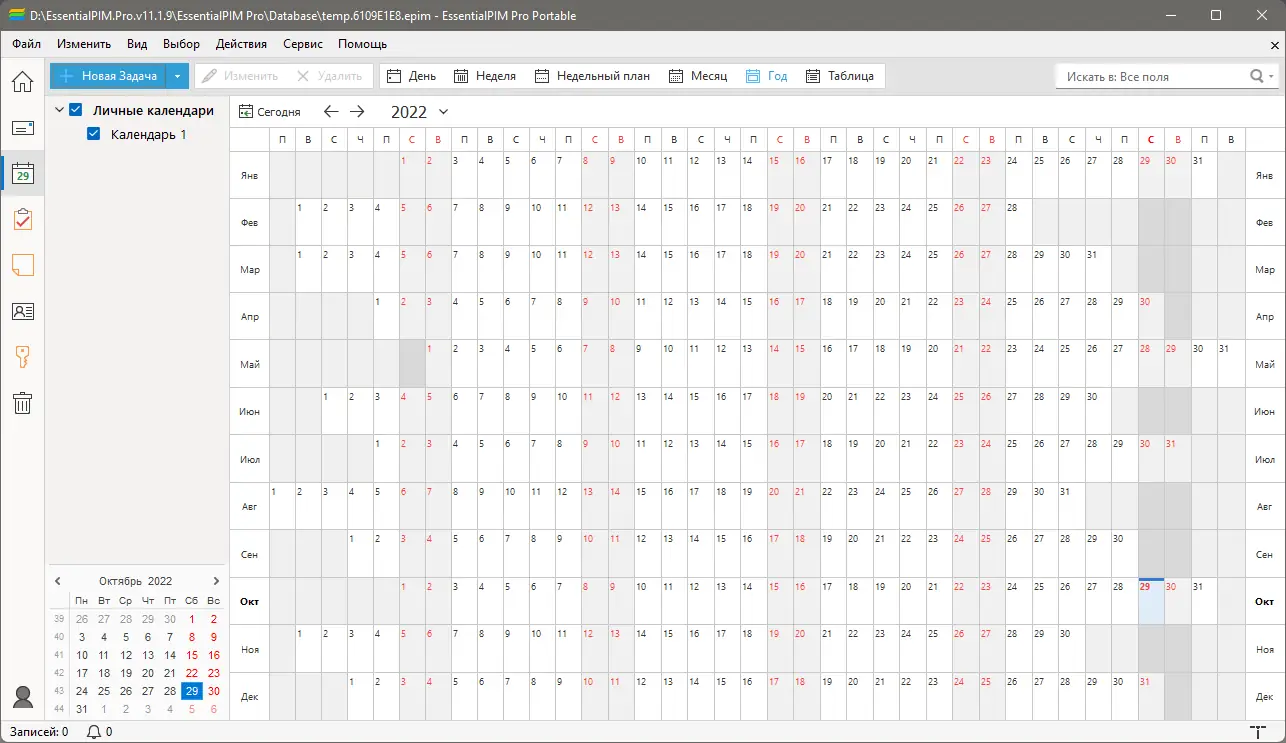Go to previous year with left arrow
Screen dimensions: 1286x743
pyautogui.click(x=331, y=112)
